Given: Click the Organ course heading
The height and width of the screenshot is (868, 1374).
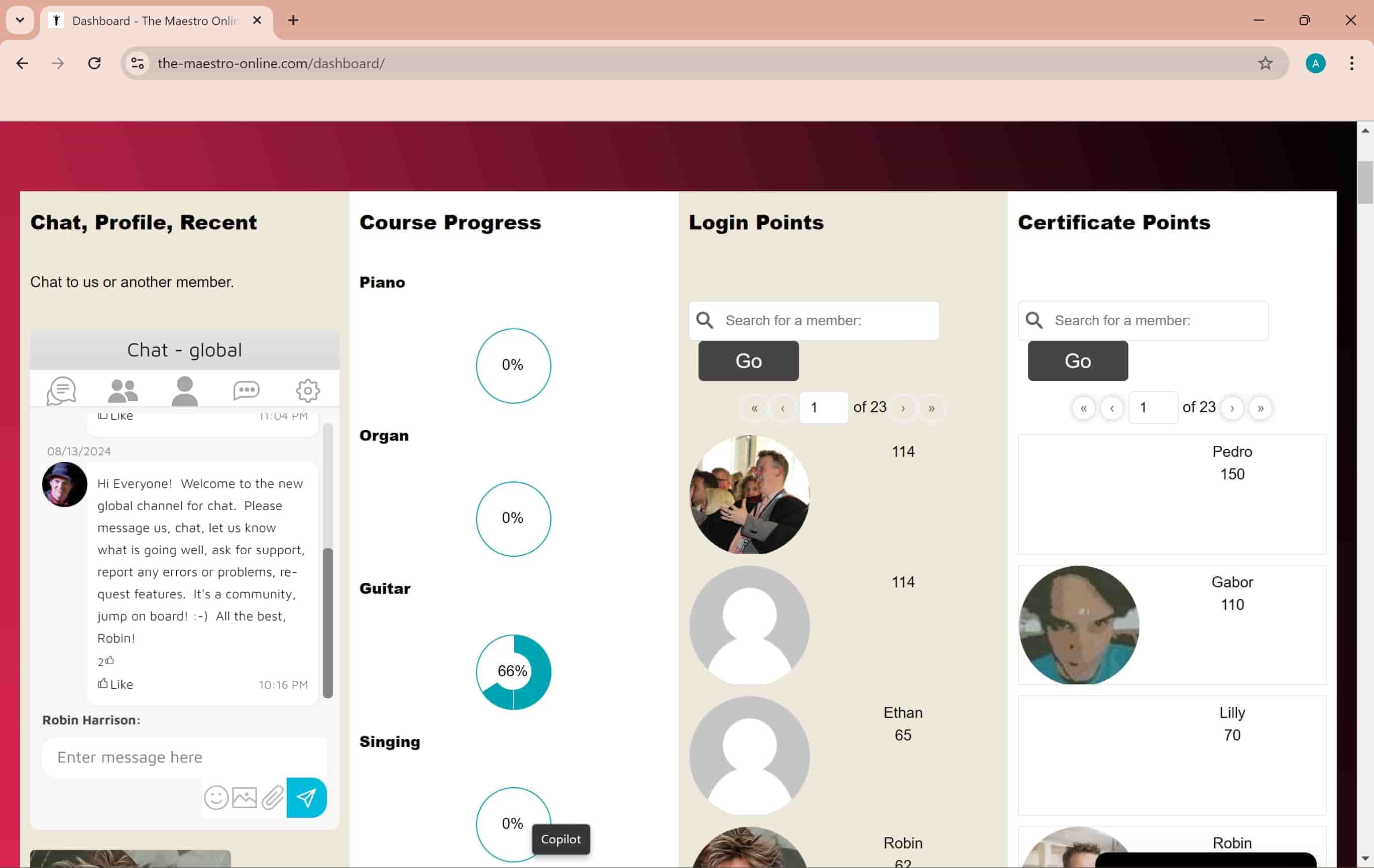Looking at the screenshot, I should coord(384,436).
